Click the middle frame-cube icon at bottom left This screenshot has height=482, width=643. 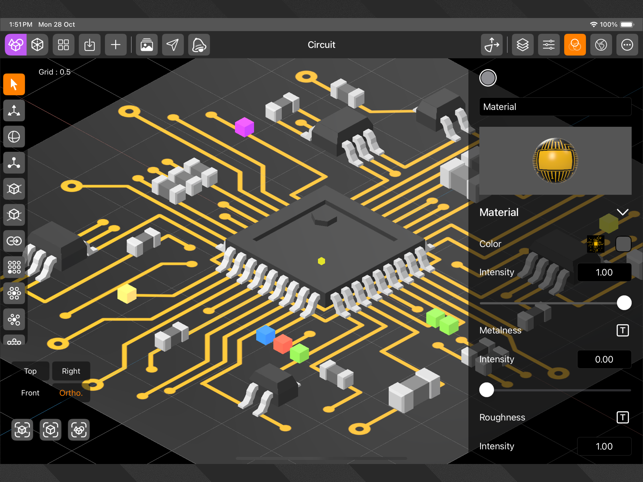pos(50,430)
